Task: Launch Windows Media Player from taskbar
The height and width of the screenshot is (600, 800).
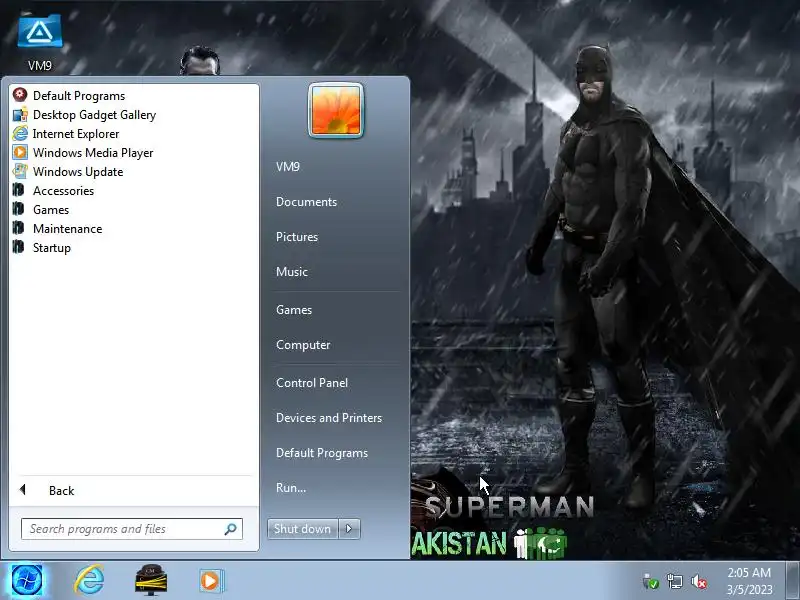Action: coord(210,581)
